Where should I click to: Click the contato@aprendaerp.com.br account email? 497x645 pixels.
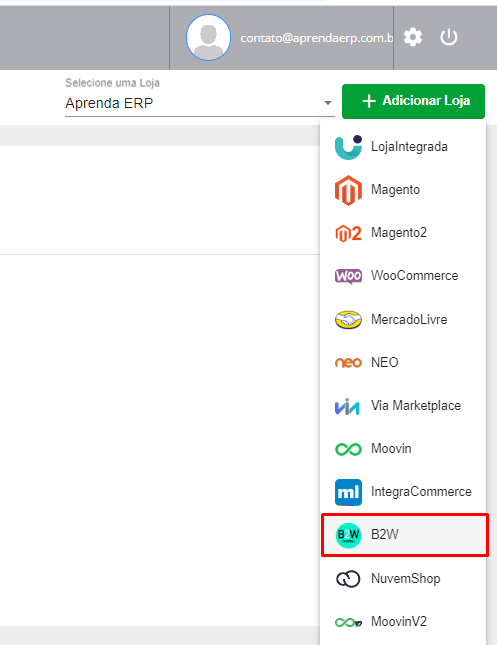(317, 38)
